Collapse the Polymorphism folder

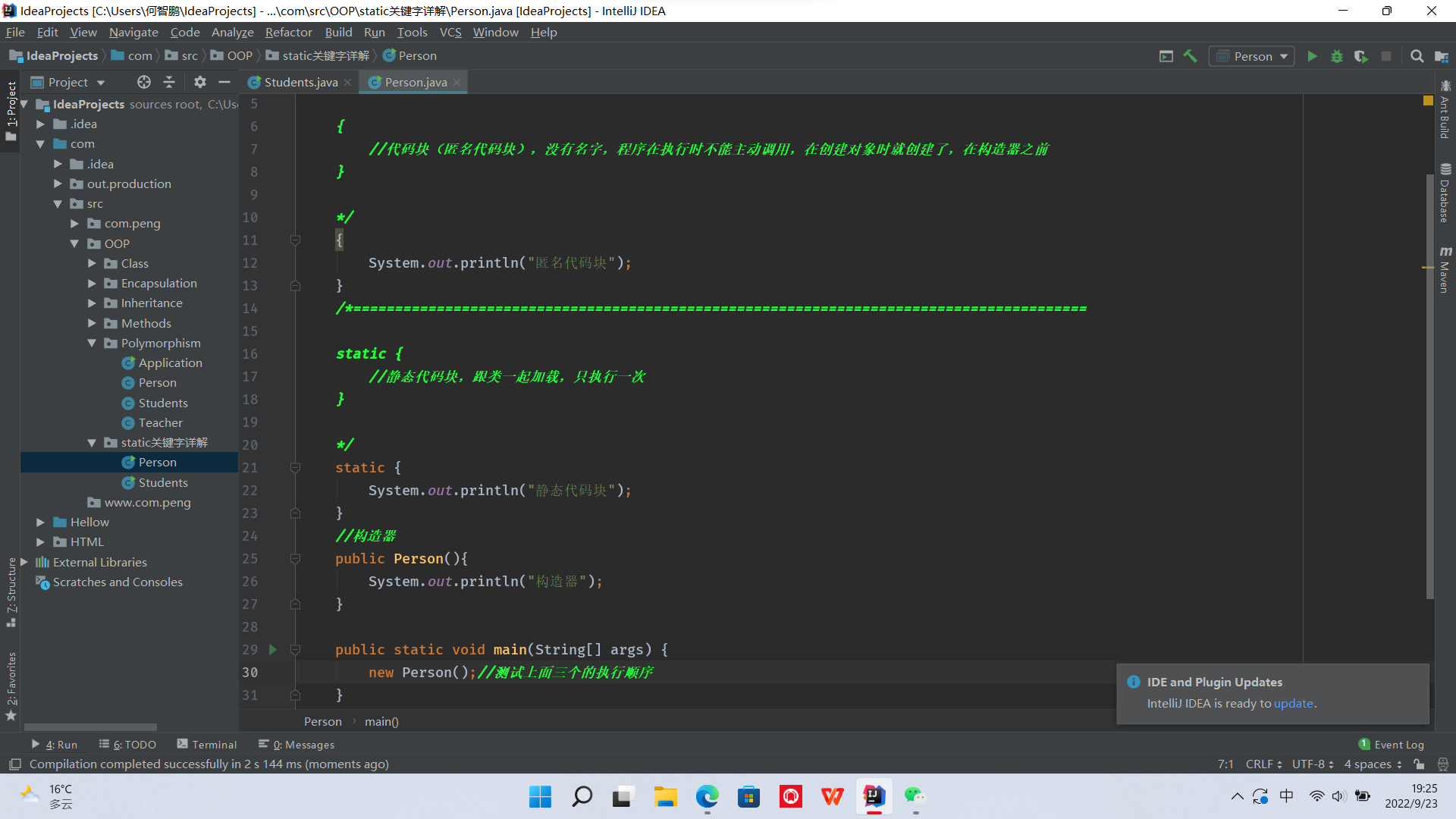coord(92,343)
